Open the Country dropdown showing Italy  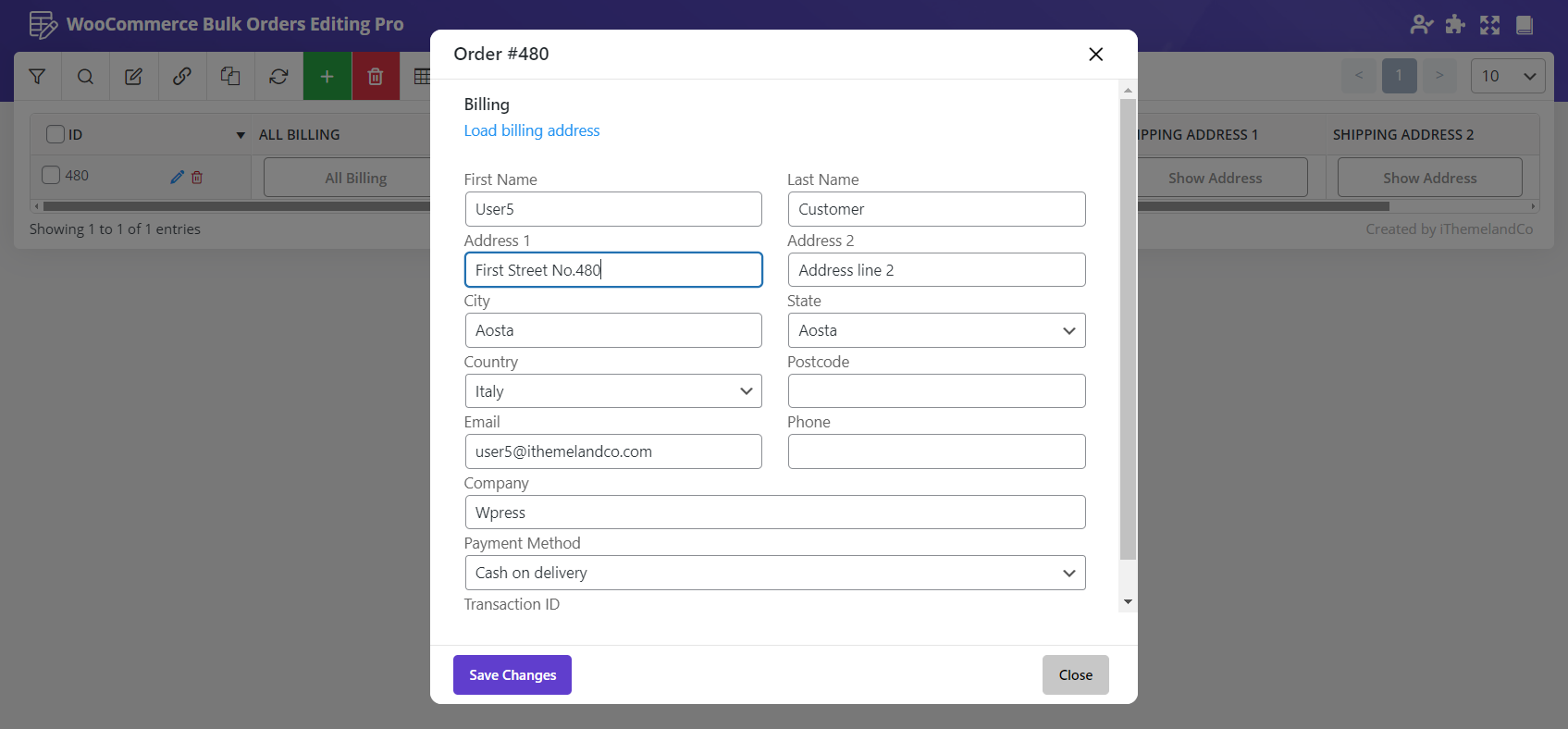coord(612,391)
